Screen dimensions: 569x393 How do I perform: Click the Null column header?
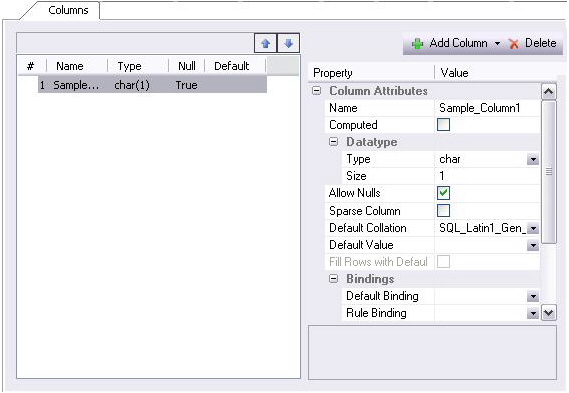tap(187, 66)
